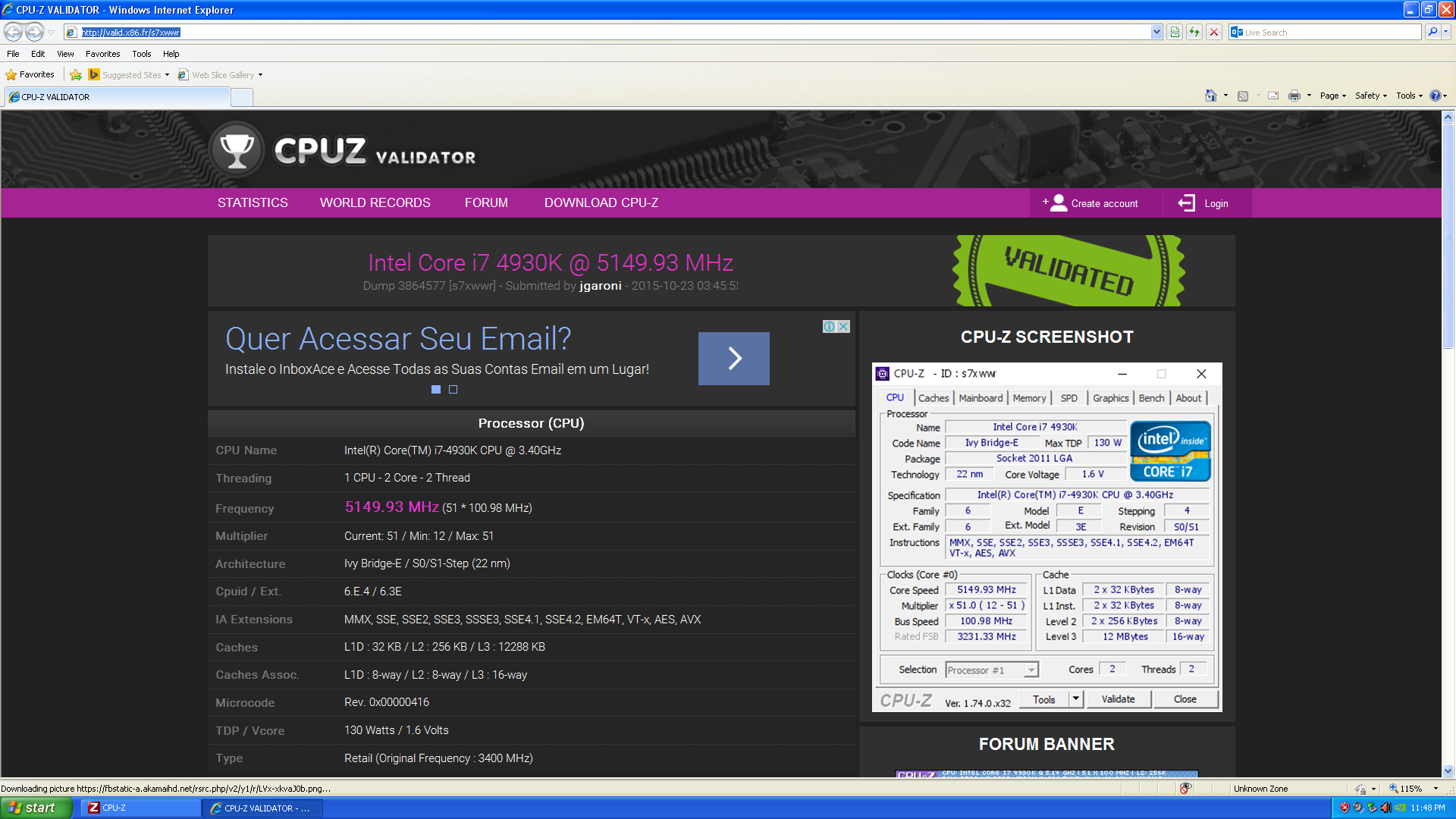The height and width of the screenshot is (819, 1456).
Task: Go to the STATISTICS page
Action: coord(253,202)
